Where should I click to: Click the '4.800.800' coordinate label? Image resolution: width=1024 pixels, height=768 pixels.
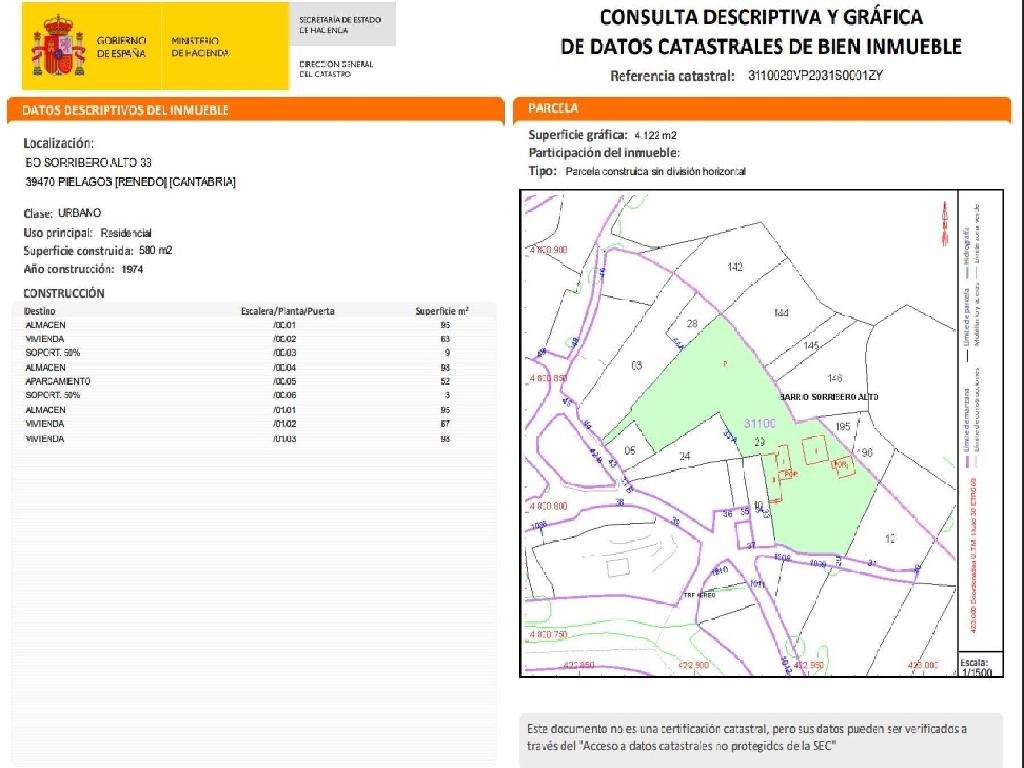[x=549, y=506]
